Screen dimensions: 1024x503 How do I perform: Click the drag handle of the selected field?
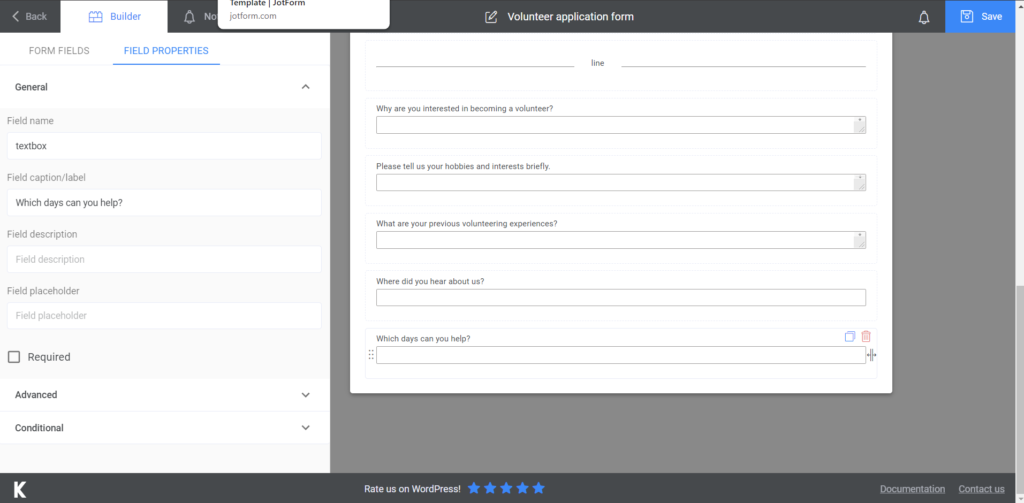(x=371, y=355)
